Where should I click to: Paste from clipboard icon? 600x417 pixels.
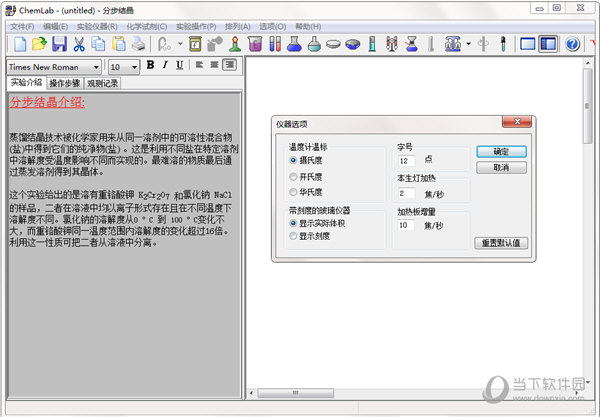[x=119, y=44]
